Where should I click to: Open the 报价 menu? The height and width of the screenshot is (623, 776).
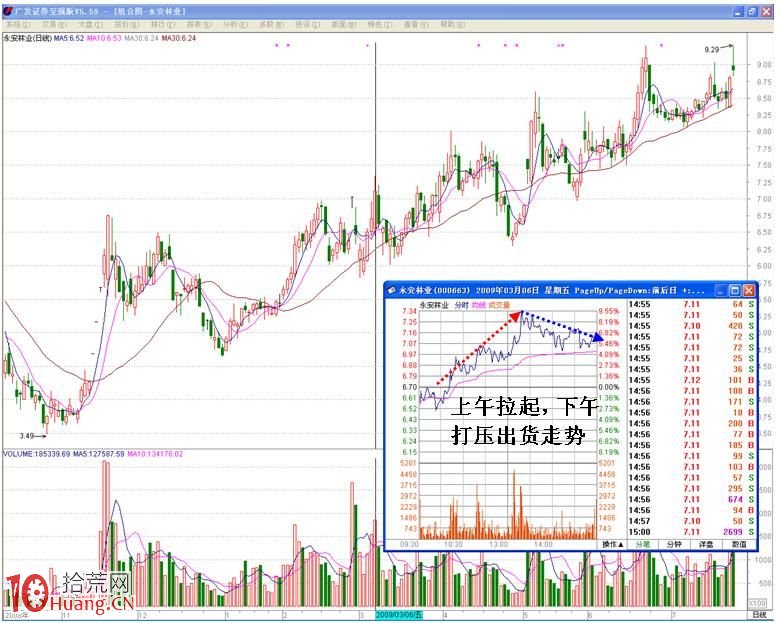[x=126, y=24]
